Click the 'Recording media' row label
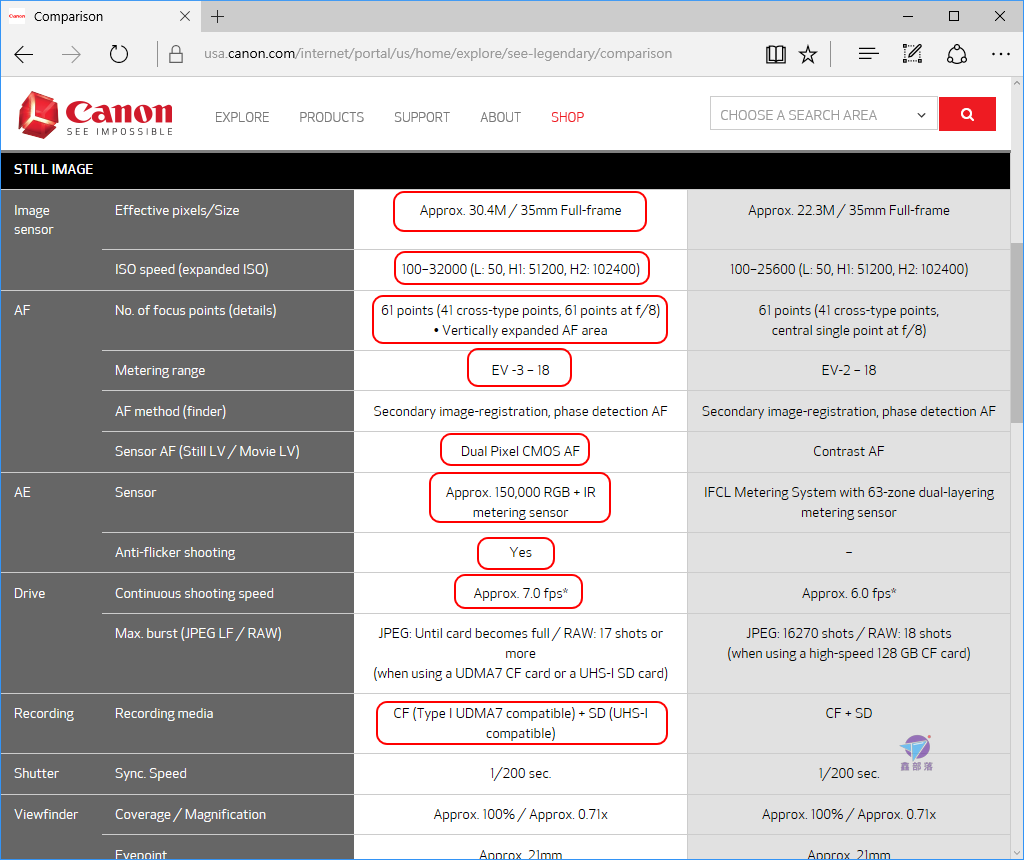Viewport: 1024px width, 860px height. [x=164, y=714]
